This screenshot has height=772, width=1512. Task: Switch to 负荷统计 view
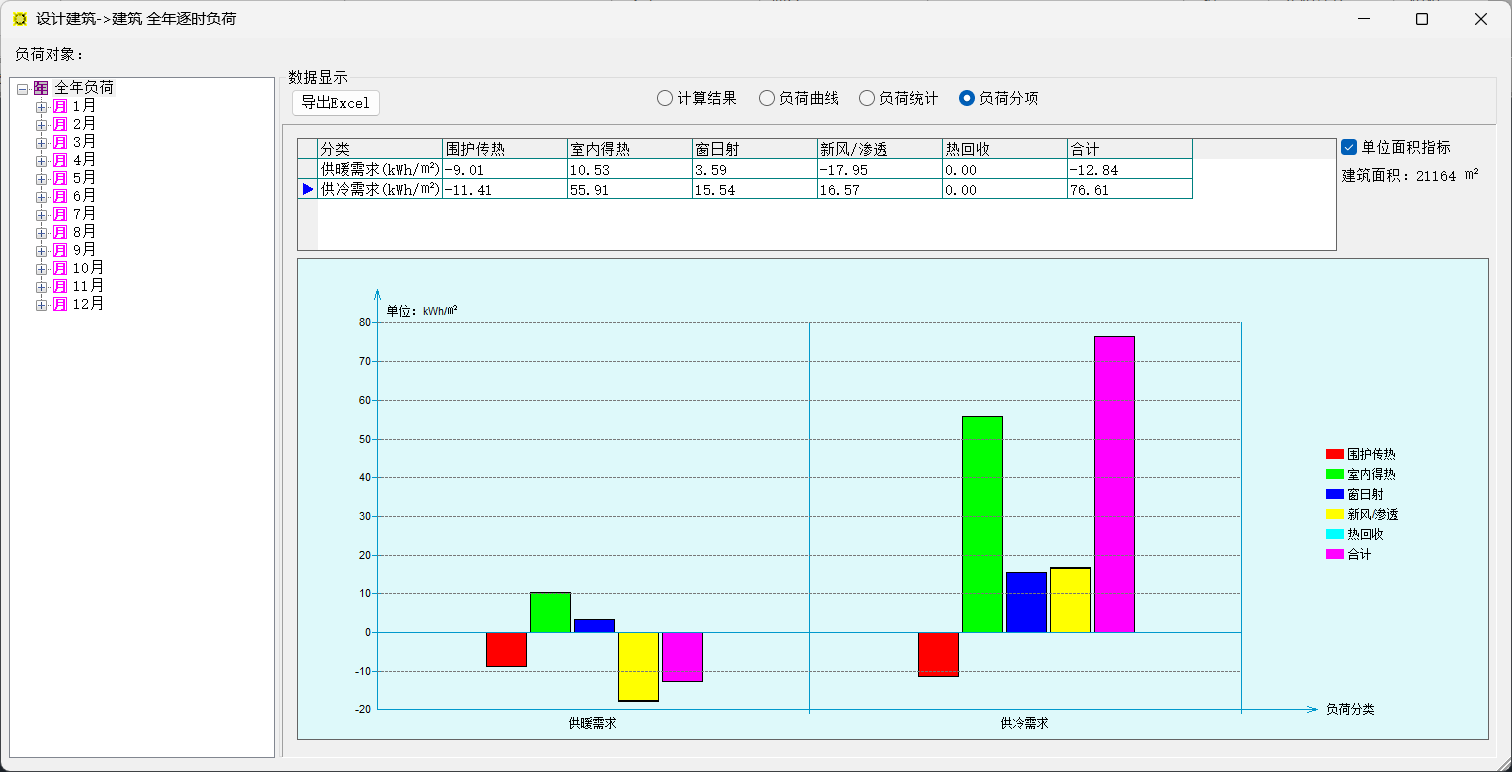(867, 98)
